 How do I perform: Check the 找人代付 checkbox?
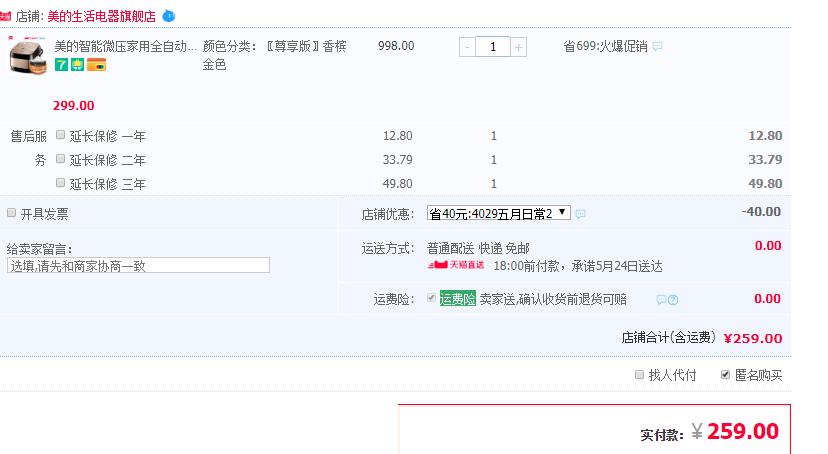click(x=639, y=374)
